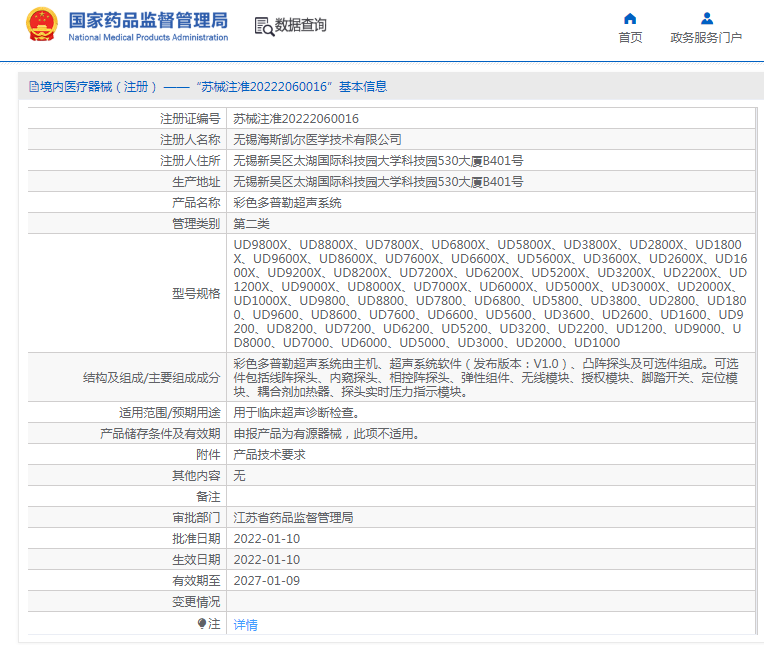Click the national emblem logo
This screenshot has height=645, width=764.
tap(41, 24)
